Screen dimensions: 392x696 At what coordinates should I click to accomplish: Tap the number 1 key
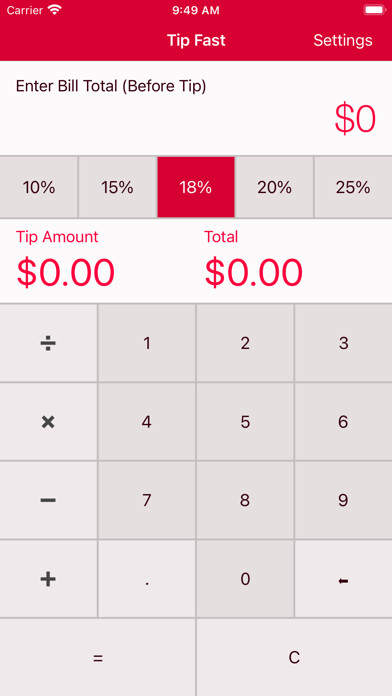[147, 343]
